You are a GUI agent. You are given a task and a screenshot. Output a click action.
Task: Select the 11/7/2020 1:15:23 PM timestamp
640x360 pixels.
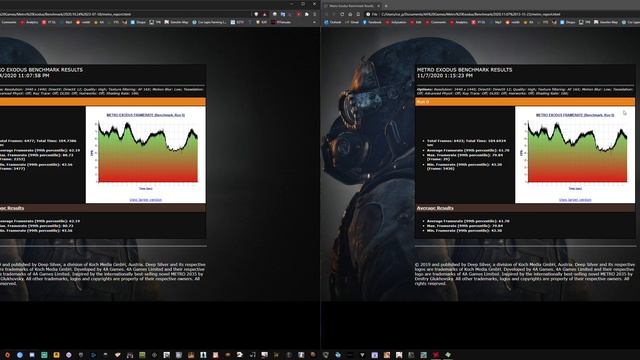[444, 76]
